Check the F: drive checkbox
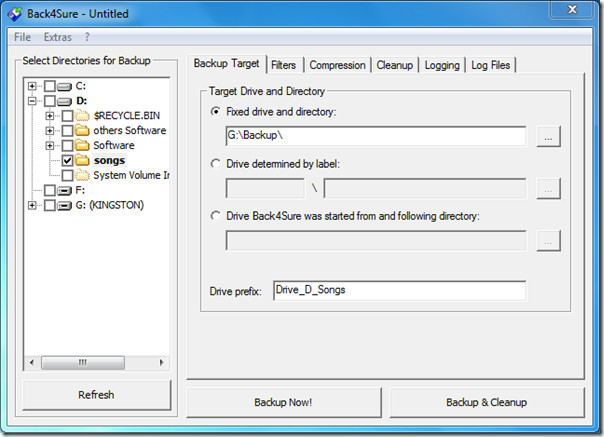Image resolution: width=604 pixels, height=437 pixels. point(50,190)
